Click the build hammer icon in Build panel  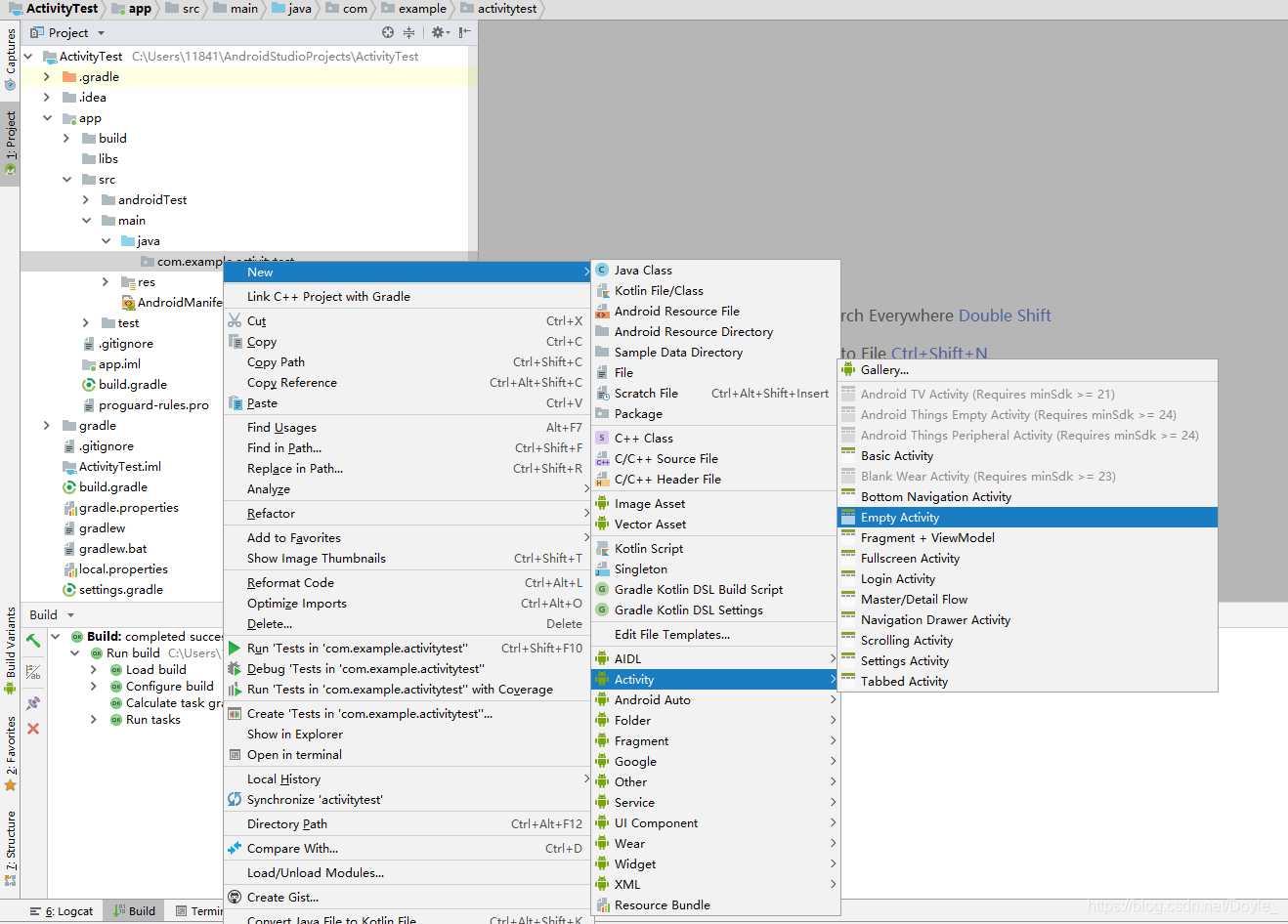point(33,641)
